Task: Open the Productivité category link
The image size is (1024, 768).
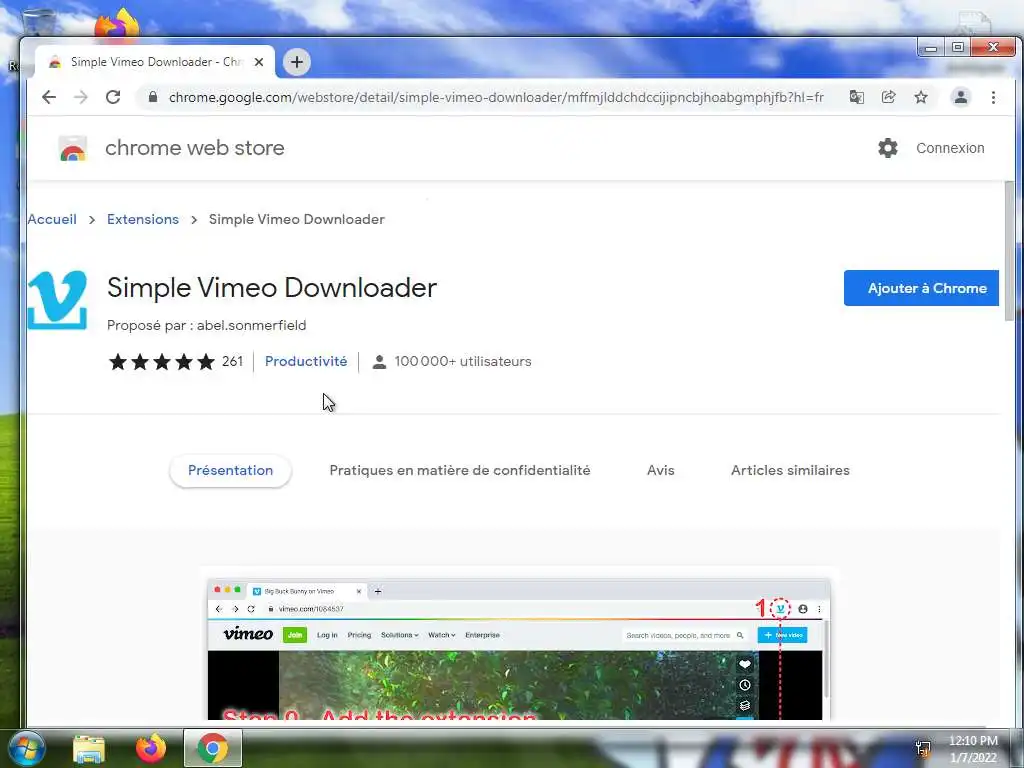Action: coord(306,361)
